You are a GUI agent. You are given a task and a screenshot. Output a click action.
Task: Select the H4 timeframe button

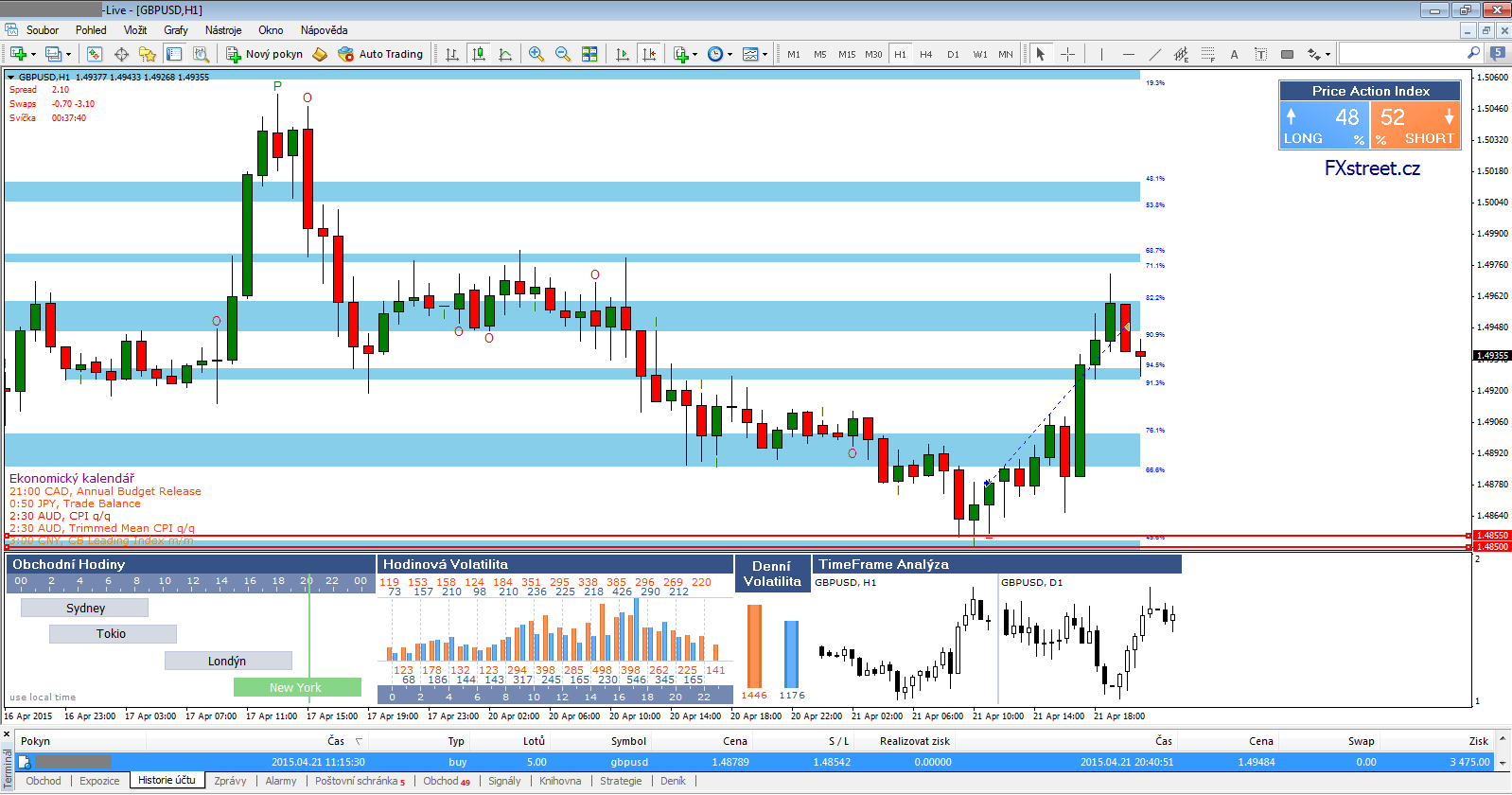[x=926, y=54]
